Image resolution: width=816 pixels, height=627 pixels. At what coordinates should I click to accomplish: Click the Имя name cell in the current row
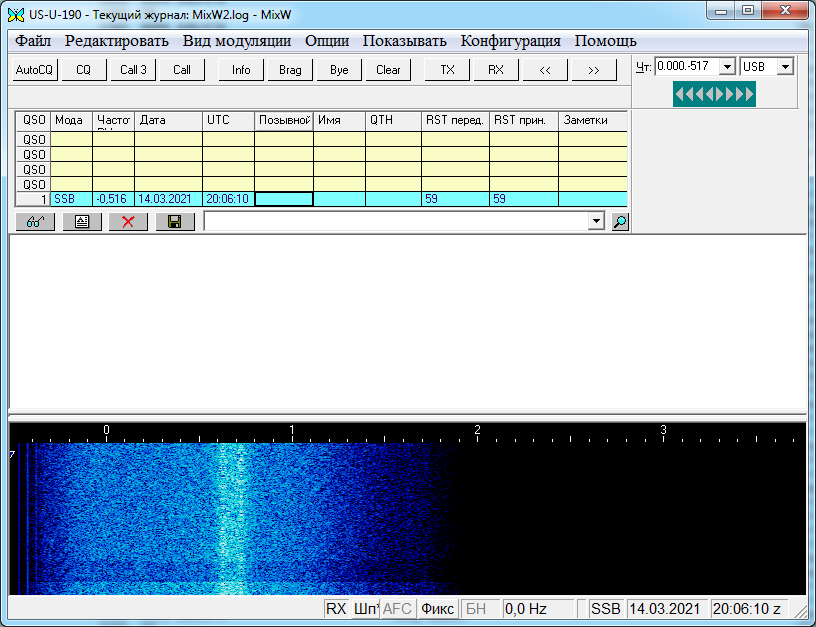[339, 199]
